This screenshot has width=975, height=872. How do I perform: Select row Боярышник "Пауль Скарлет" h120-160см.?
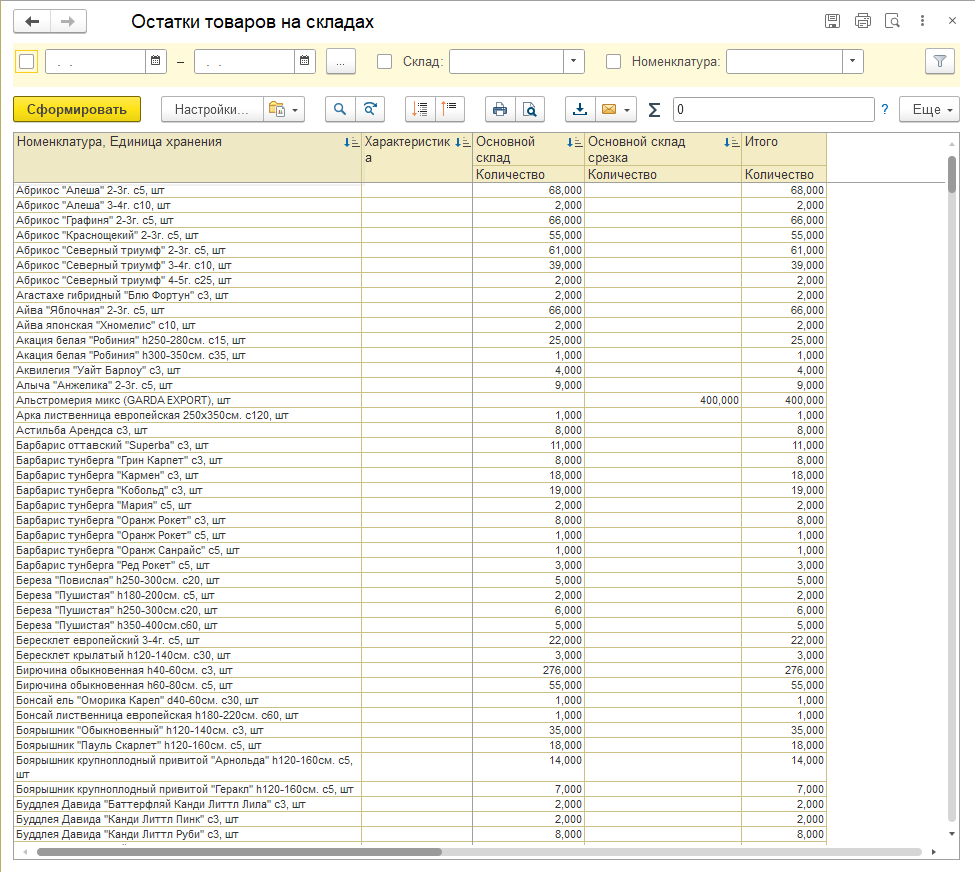coord(420,745)
